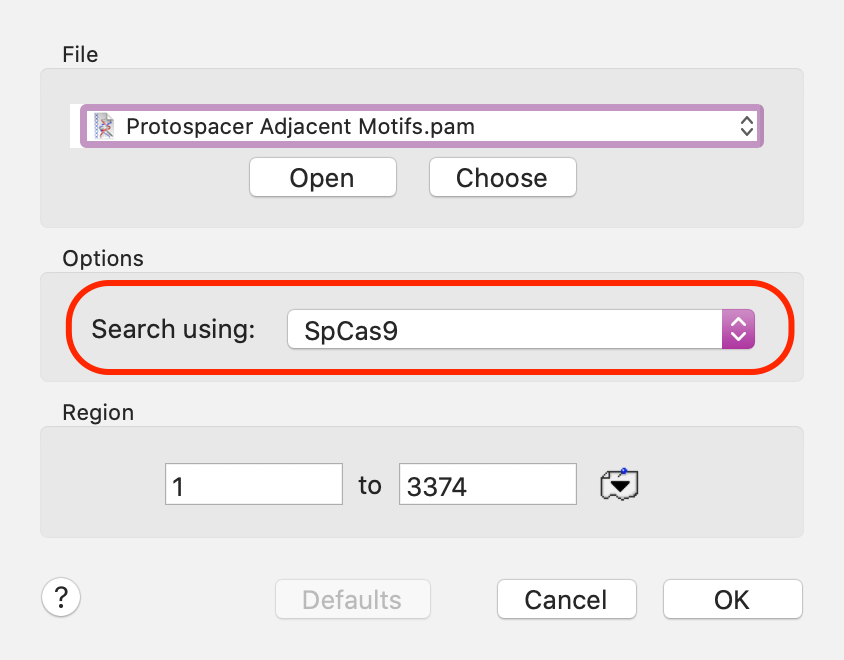Click the greyed-out Defaults button
844x660 pixels.
(353, 599)
